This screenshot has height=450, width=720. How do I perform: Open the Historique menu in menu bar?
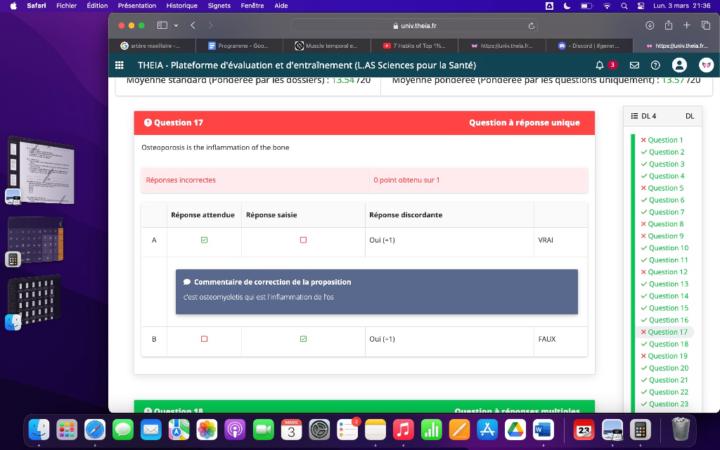[182, 5]
